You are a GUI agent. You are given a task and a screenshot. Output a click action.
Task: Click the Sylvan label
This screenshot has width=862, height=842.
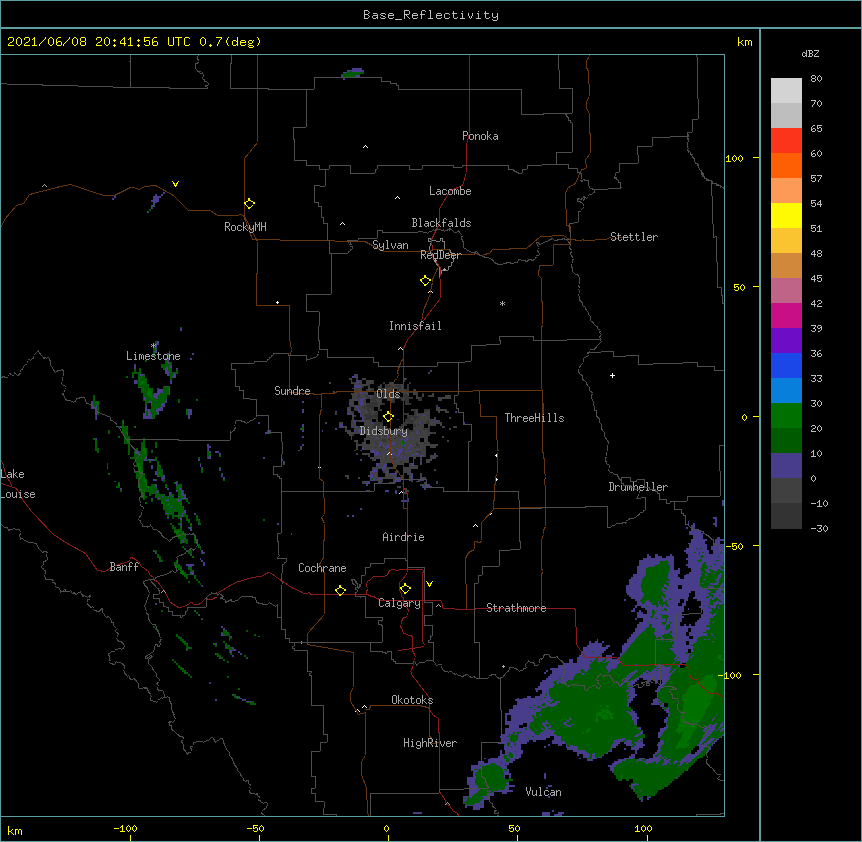390,245
